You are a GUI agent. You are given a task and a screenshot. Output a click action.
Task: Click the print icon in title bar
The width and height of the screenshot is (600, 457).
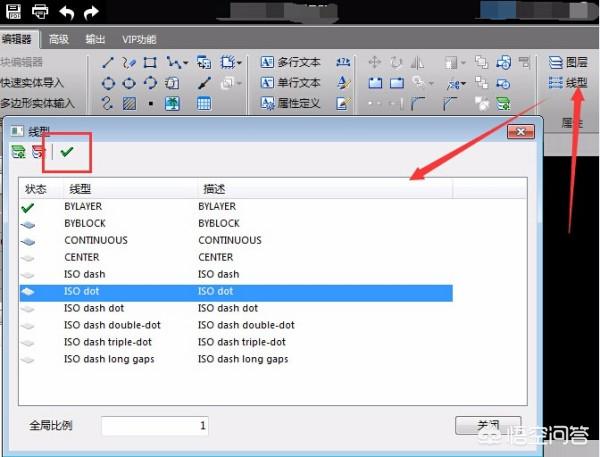(40, 13)
